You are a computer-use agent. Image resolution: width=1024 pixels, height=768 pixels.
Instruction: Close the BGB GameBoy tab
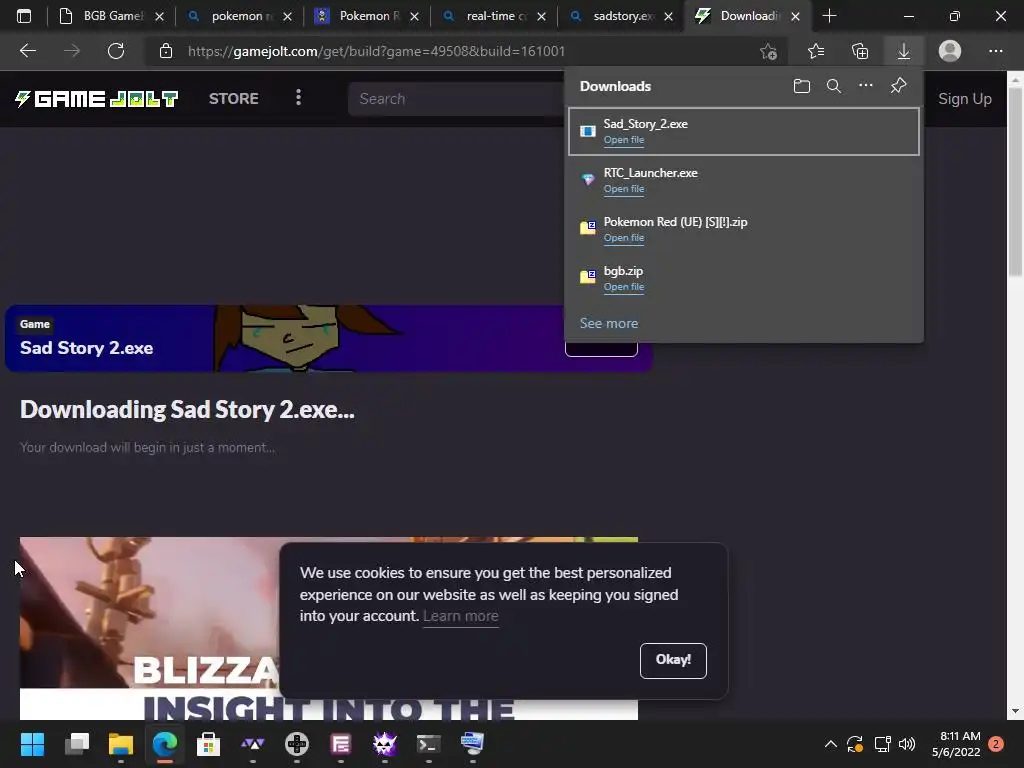(x=159, y=17)
